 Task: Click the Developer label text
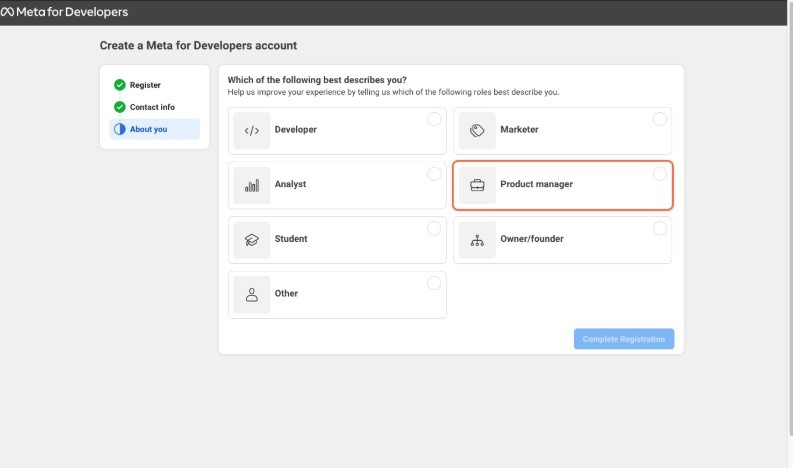[295, 130]
